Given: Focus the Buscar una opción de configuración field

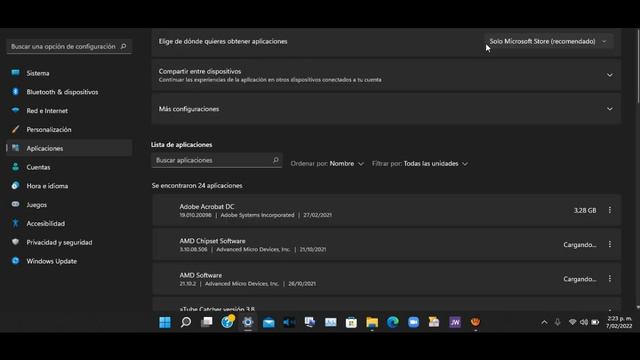Looking at the screenshot, I should click(69, 47).
